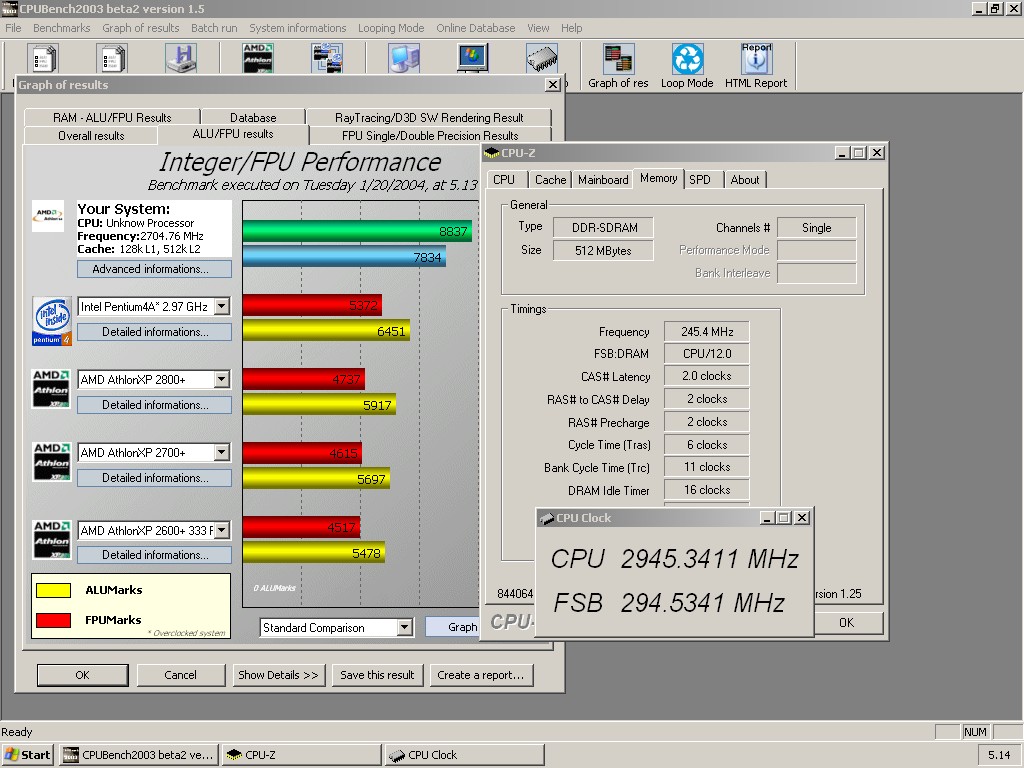Click Save this result button
This screenshot has height=768, width=1024.
(377, 675)
